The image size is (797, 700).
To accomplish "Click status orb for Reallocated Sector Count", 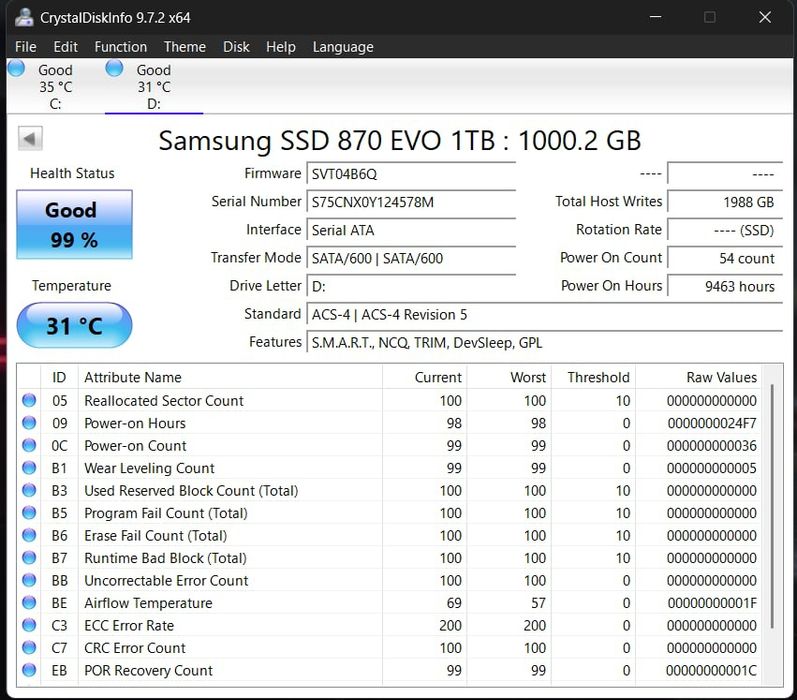I will (x=29, y=400).
